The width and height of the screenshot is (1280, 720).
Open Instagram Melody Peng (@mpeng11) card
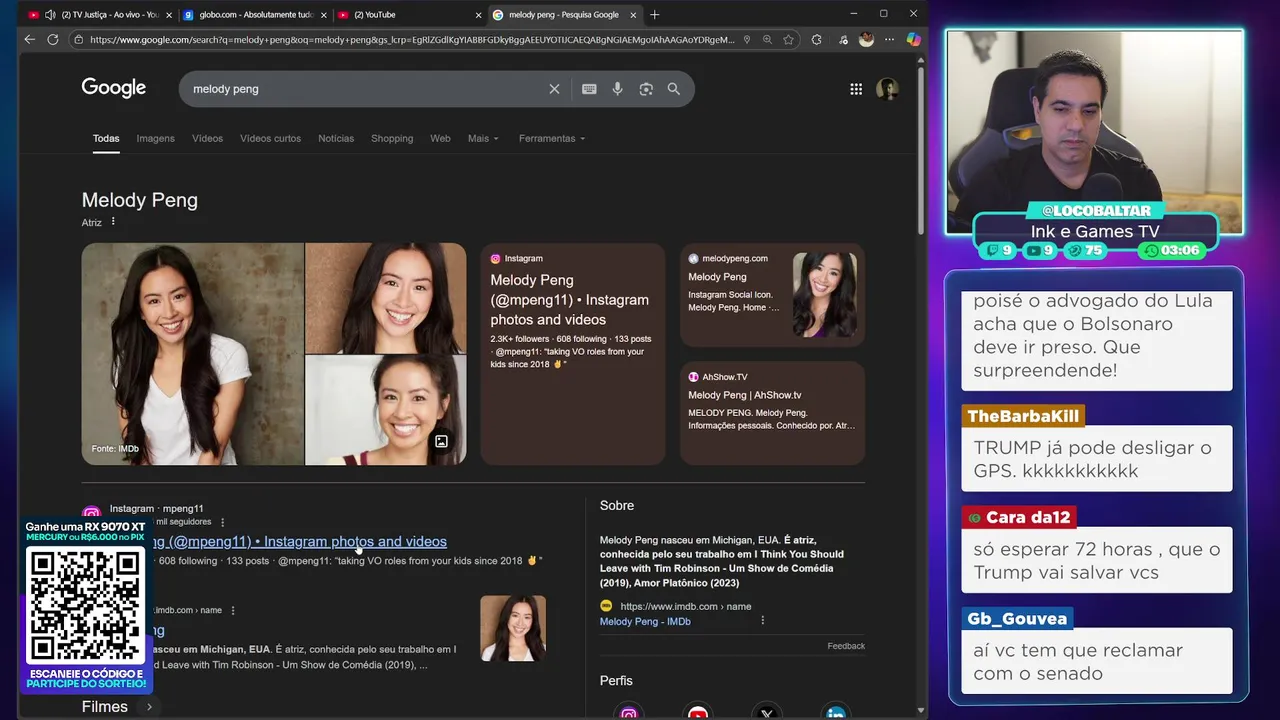point(572,354)
